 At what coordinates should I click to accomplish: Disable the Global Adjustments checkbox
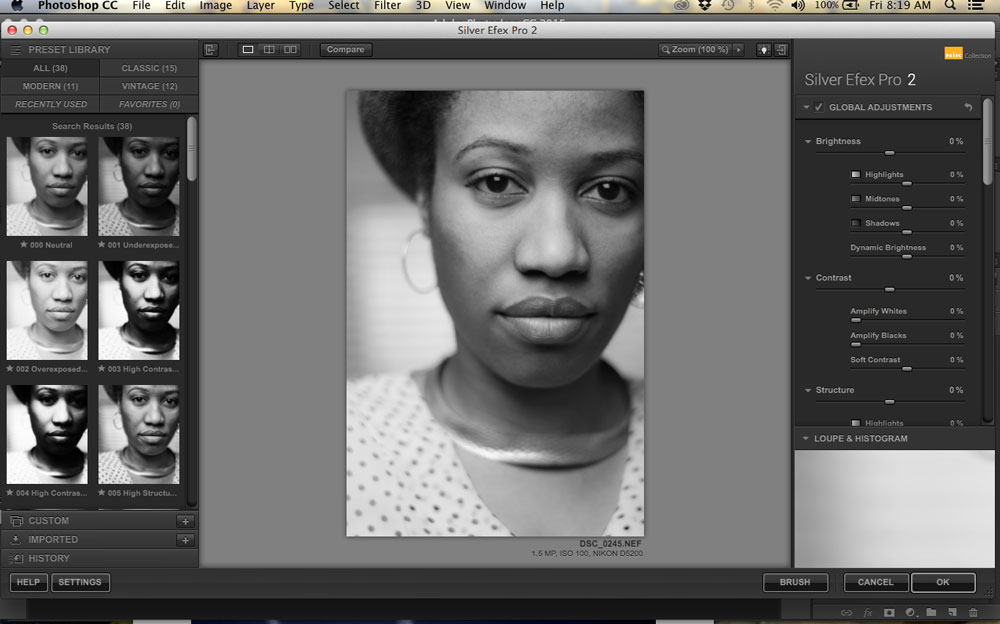[x=819, y=107]
